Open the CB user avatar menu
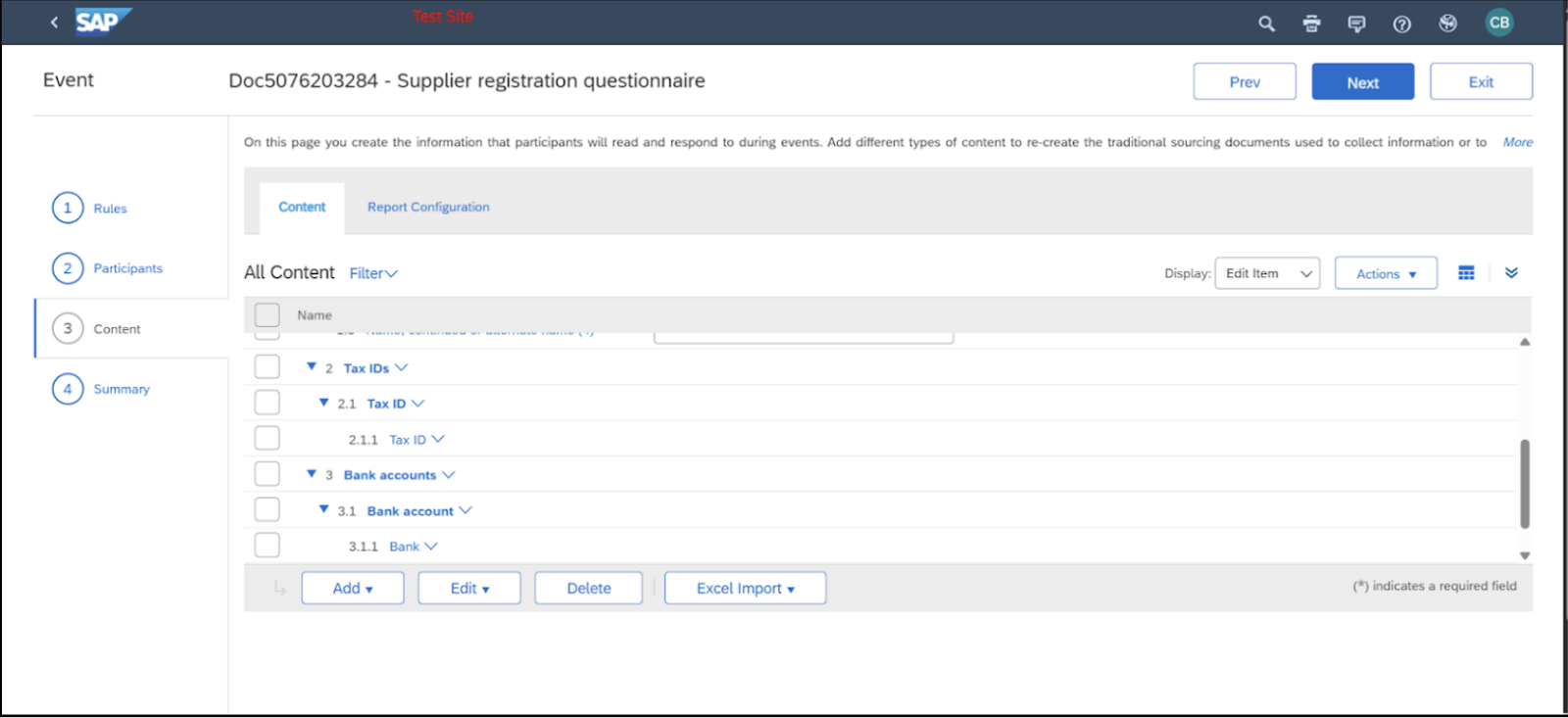1568x718 pixels. point(1498,23)
